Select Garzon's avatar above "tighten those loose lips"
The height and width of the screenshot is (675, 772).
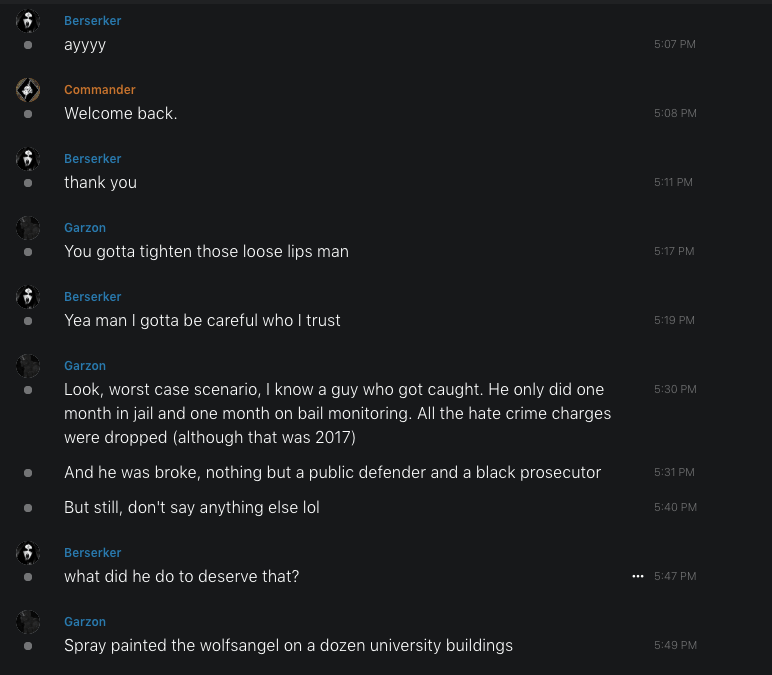[28, 228]
